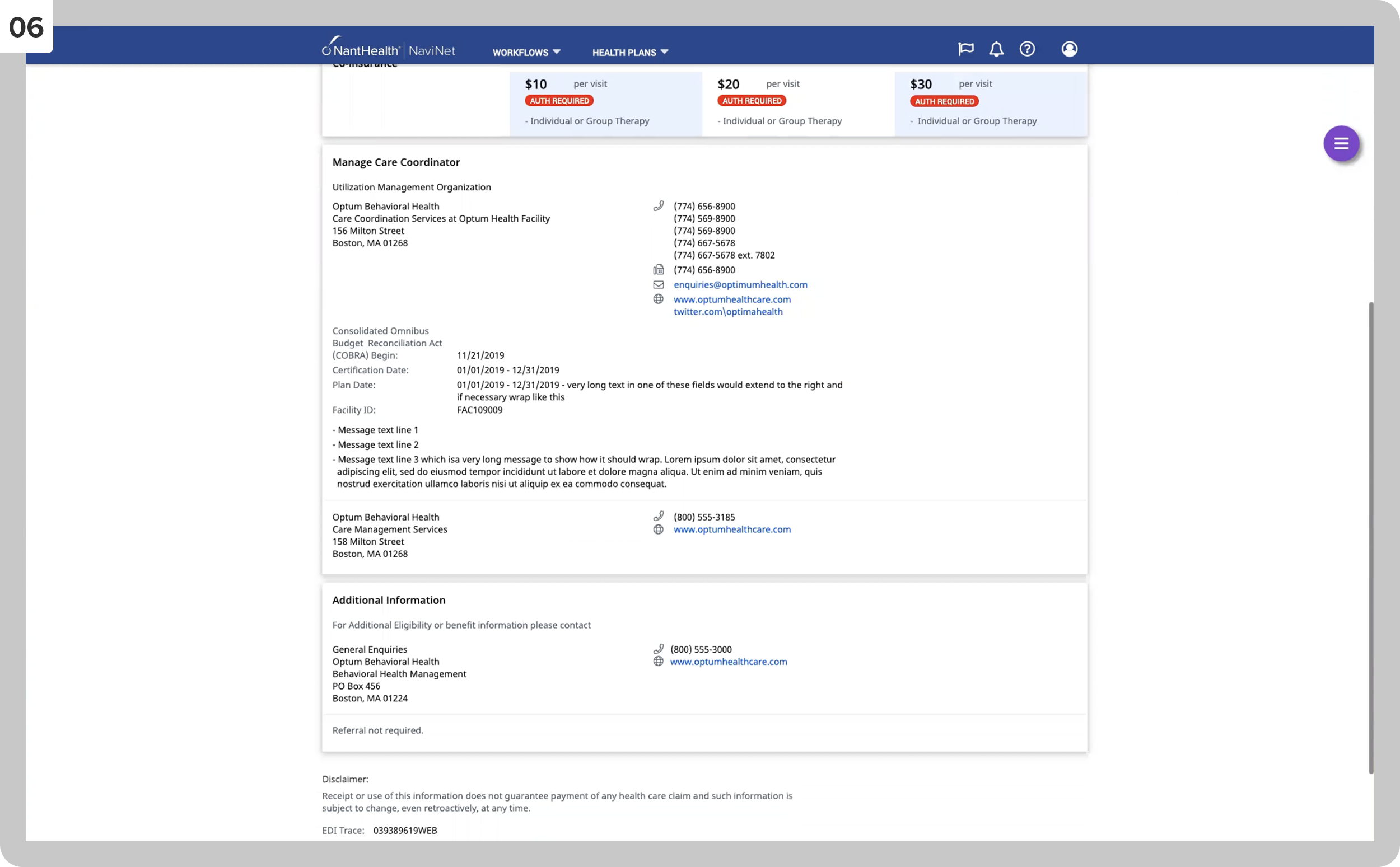Click phone icon beside (800) 555-3185
The height and width of the screenshot is (867, 1400).
[659, 516]
